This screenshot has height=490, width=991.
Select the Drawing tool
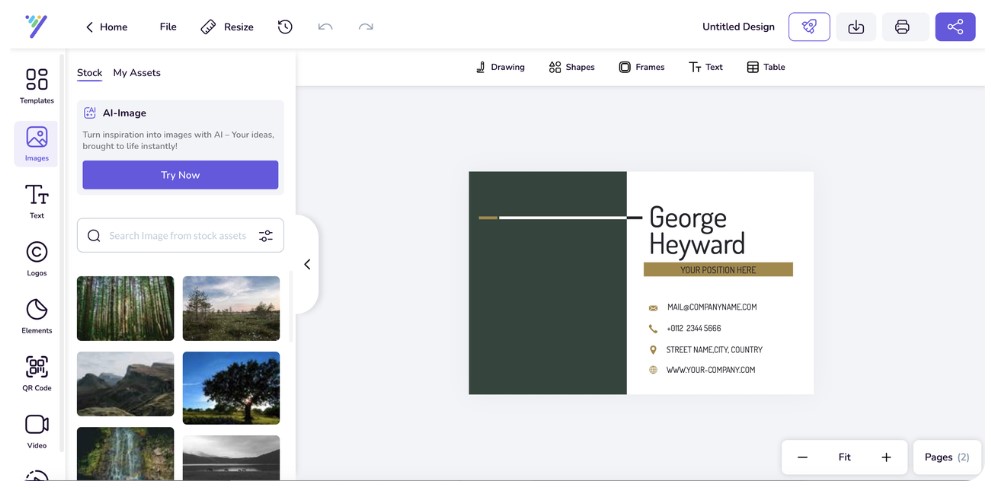click(500, 67)
